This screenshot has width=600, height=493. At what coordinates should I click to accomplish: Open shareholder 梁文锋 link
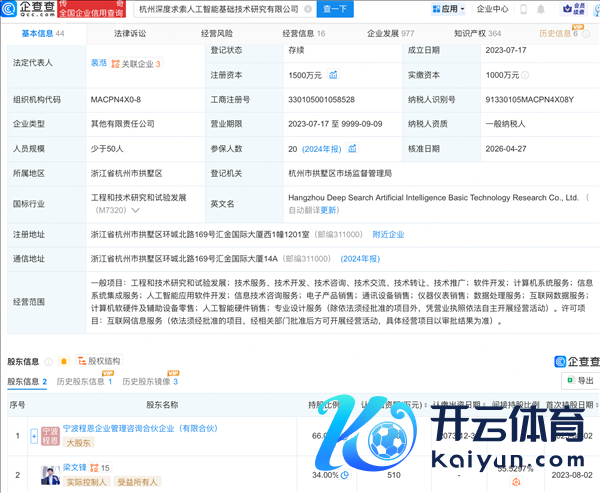tap(75, 468)
